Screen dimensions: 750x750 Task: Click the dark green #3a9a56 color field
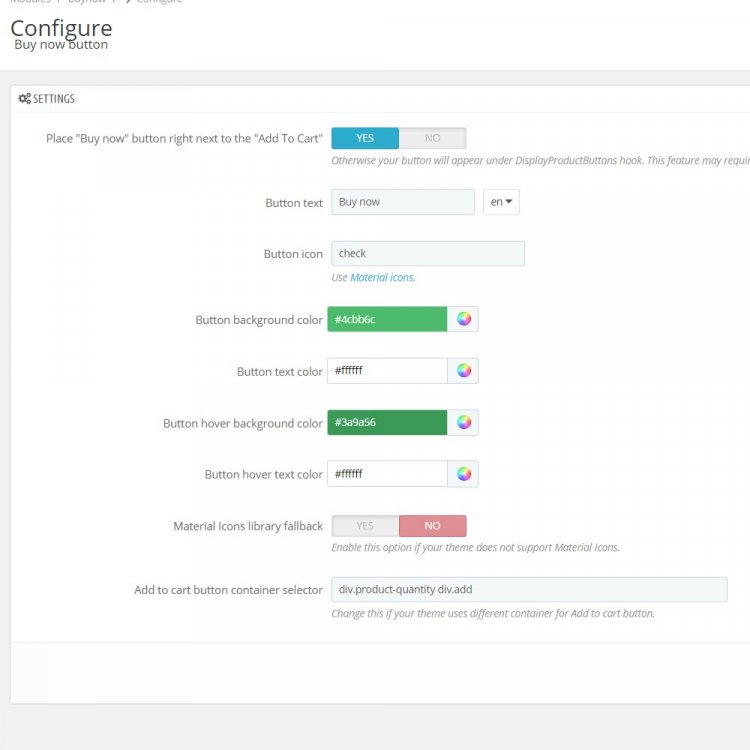387,422
